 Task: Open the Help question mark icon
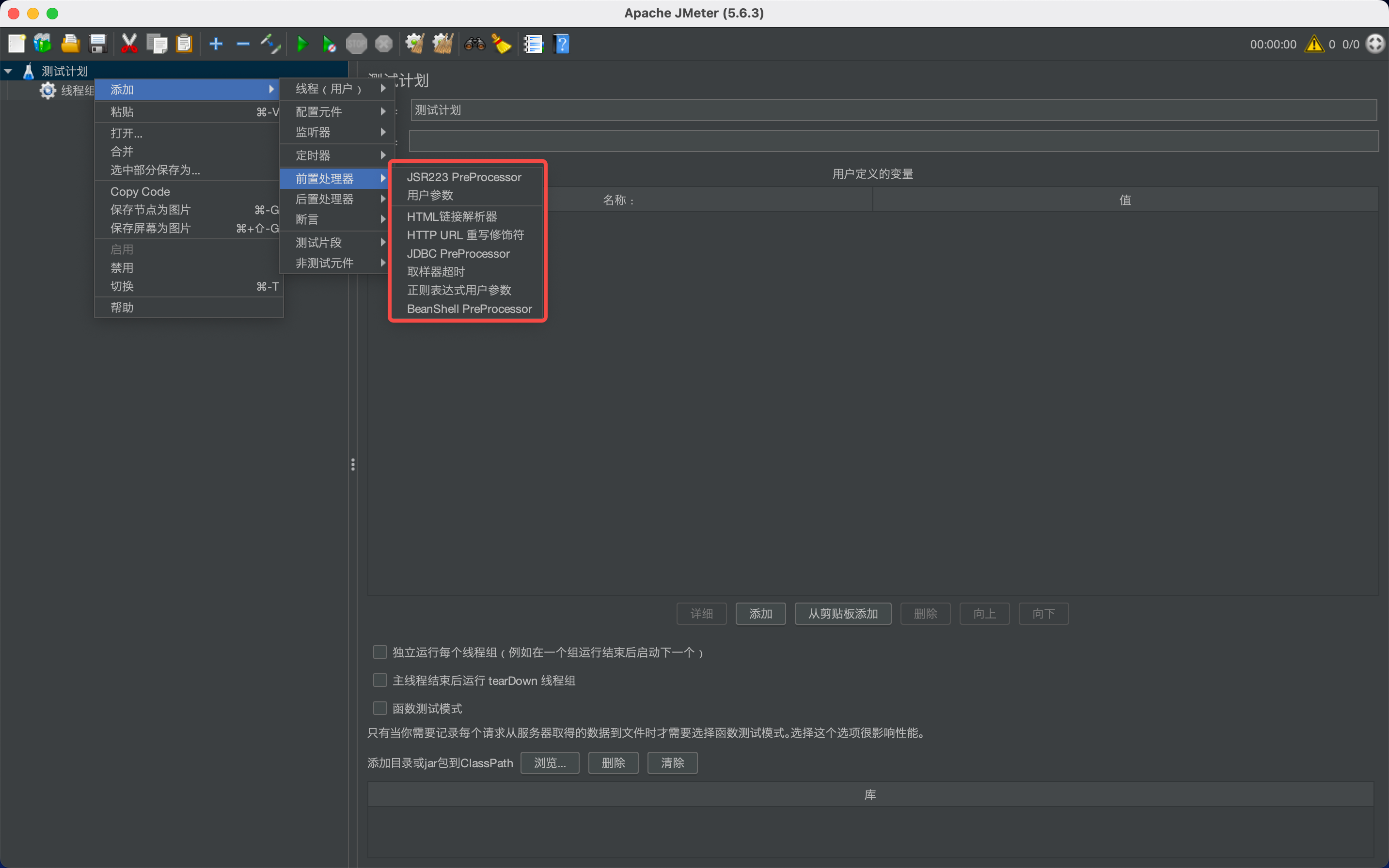[x=561, y=44]
